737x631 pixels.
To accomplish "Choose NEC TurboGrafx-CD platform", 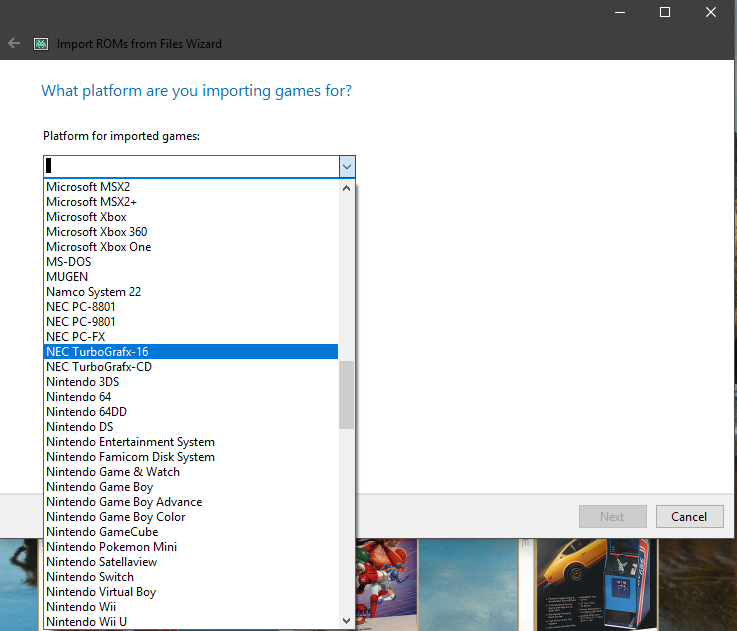I will (191, 367).
